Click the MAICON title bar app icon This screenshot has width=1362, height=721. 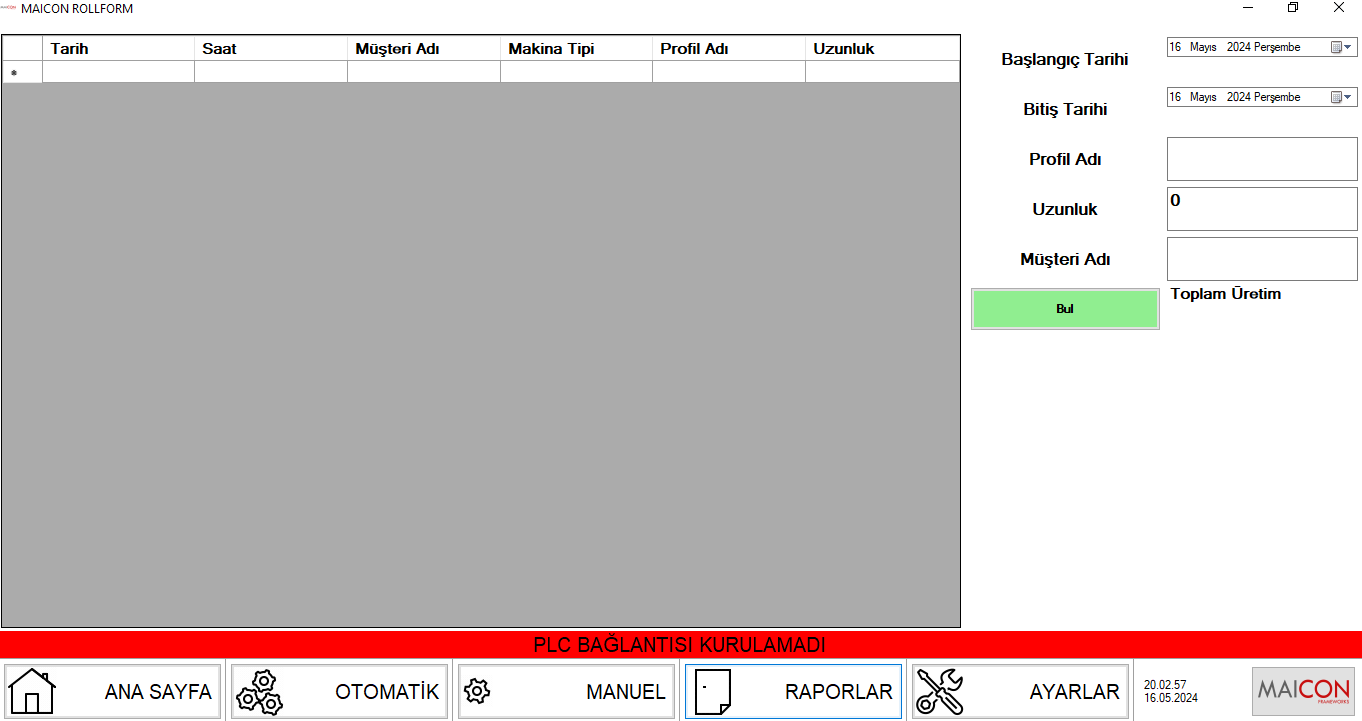coord(9,8)
